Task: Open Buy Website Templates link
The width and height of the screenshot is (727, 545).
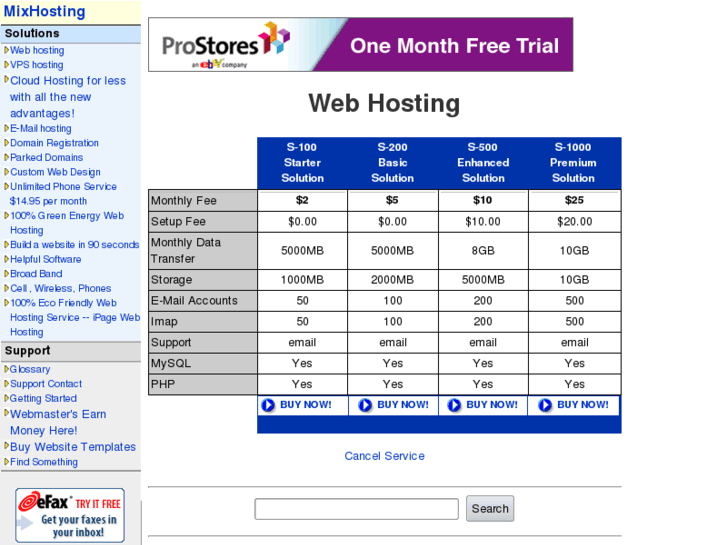Action: [73, 447]
